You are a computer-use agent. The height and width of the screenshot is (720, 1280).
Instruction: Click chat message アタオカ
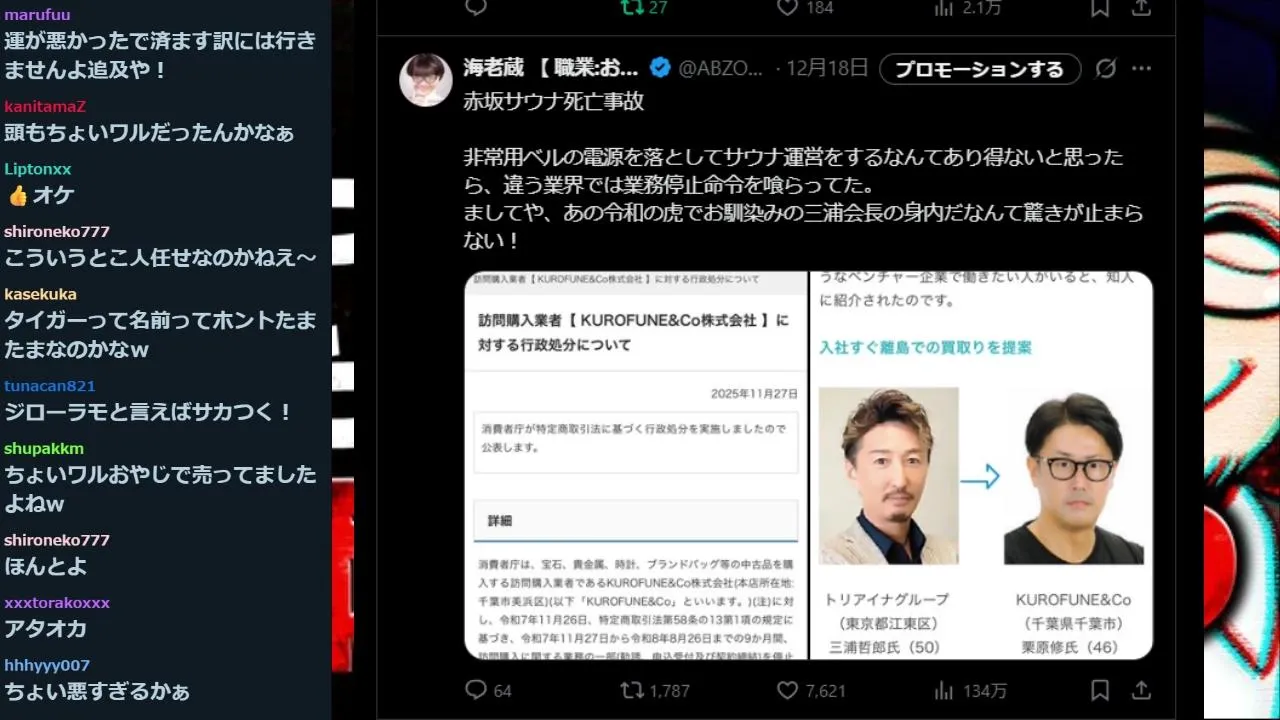click(x=46, y=629)
